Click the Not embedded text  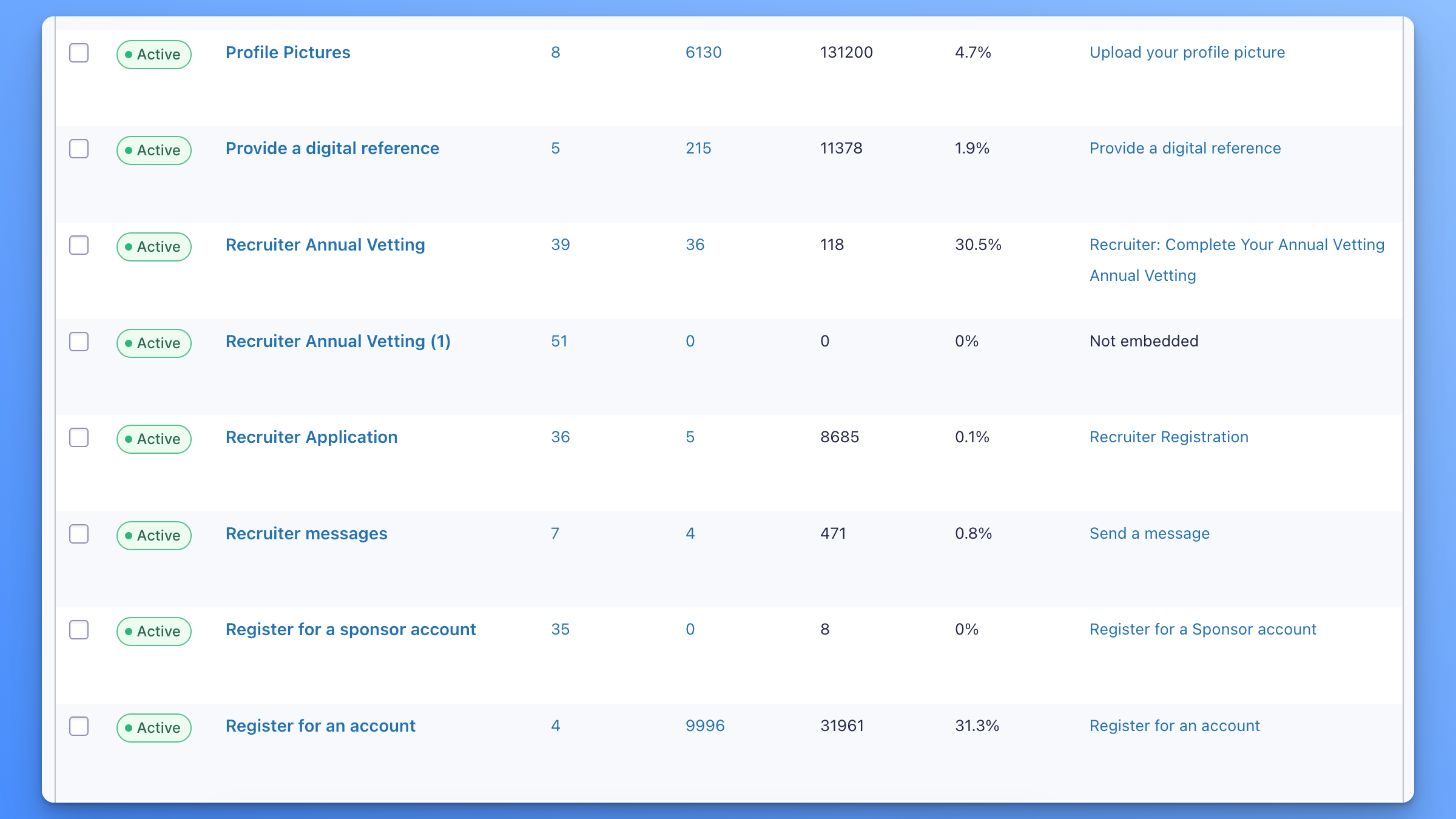1144,341
